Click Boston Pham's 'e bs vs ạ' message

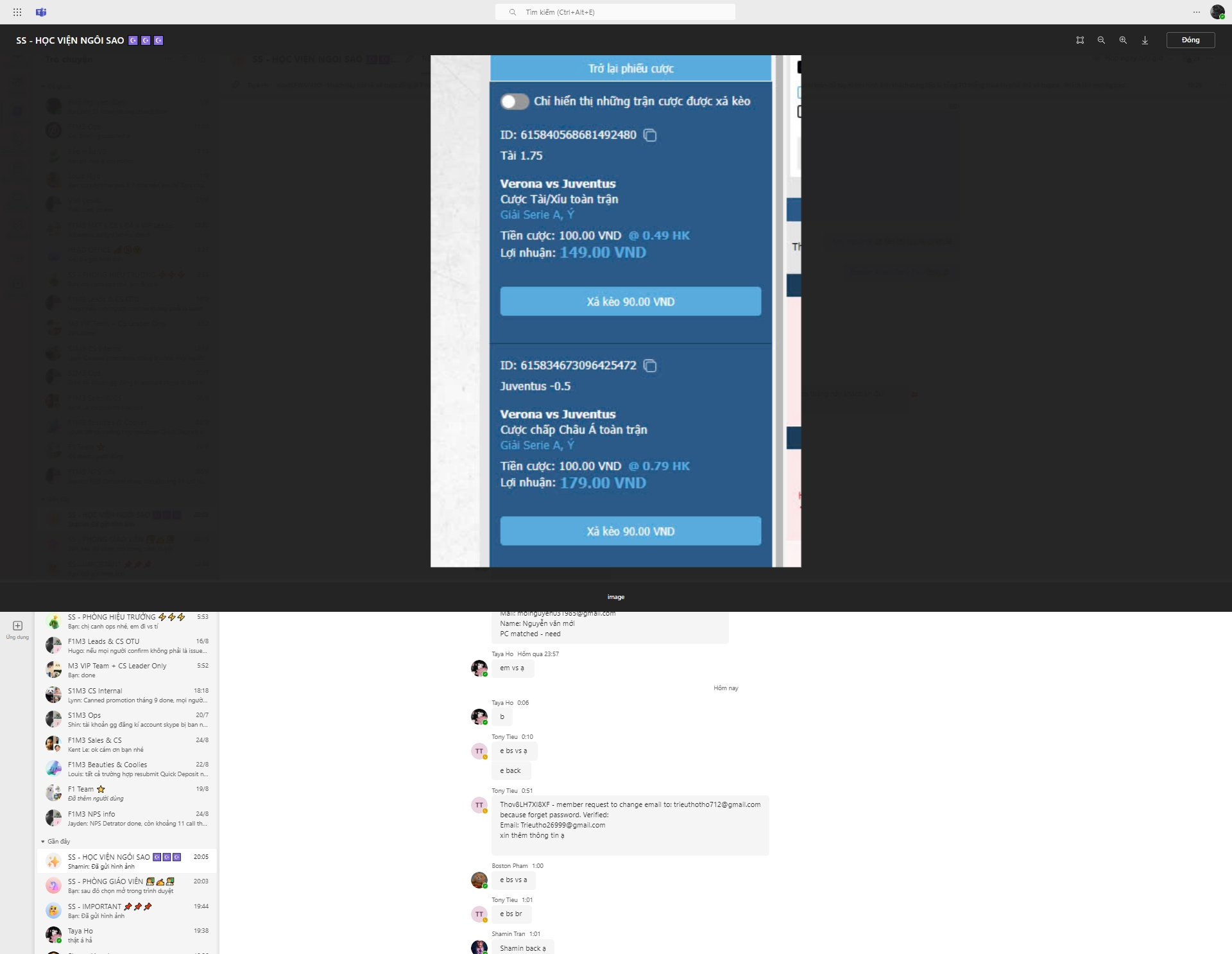[513, 880]
